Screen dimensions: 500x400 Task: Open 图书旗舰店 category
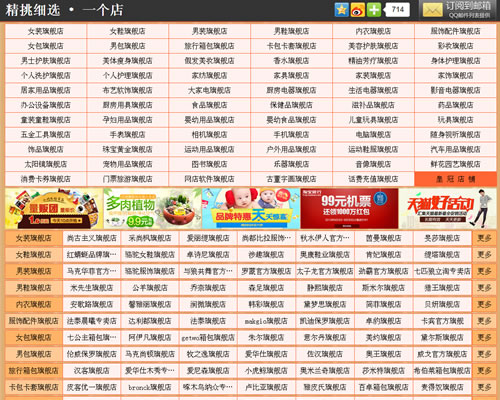click(x=209, y=164)
